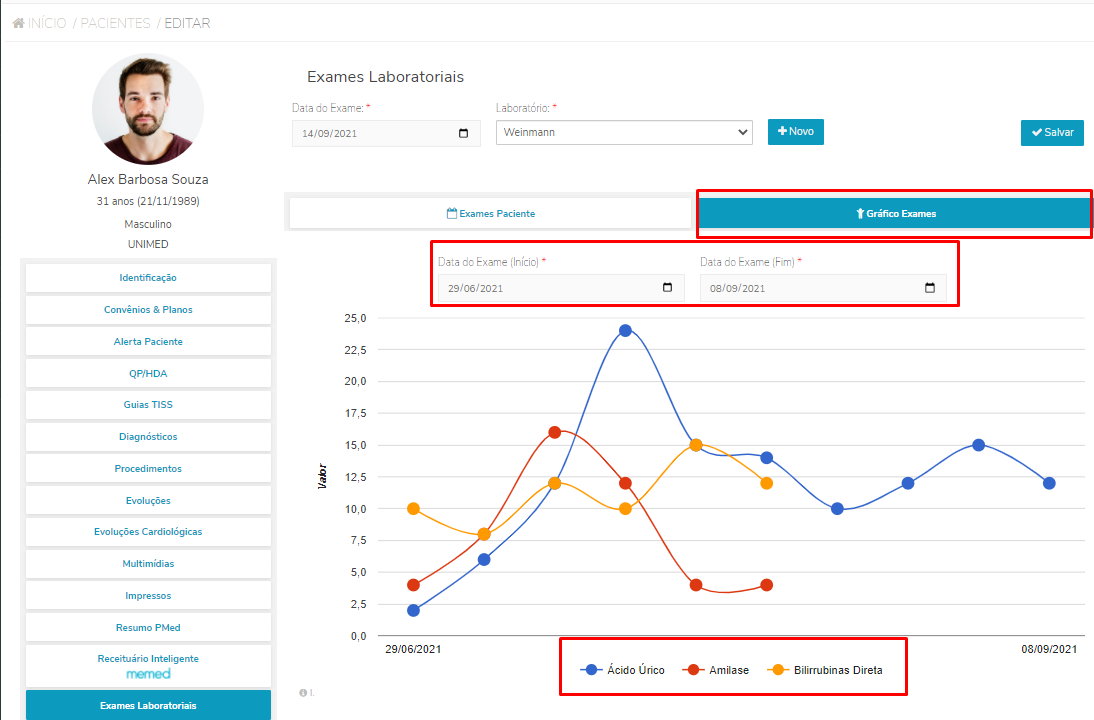Screen dimensions: 1094x720
Task: Click the UNIMED insurance text
Action: click(x=148, y=244)
